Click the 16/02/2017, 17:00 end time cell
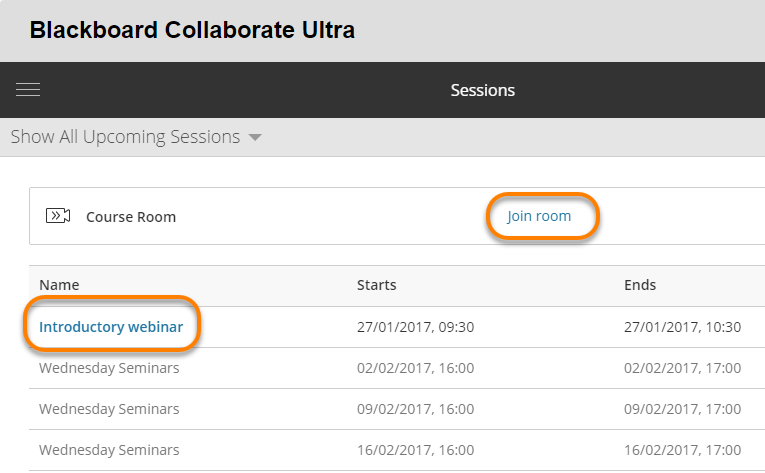This screenshot has width=765, height=473. pos(682,450)
